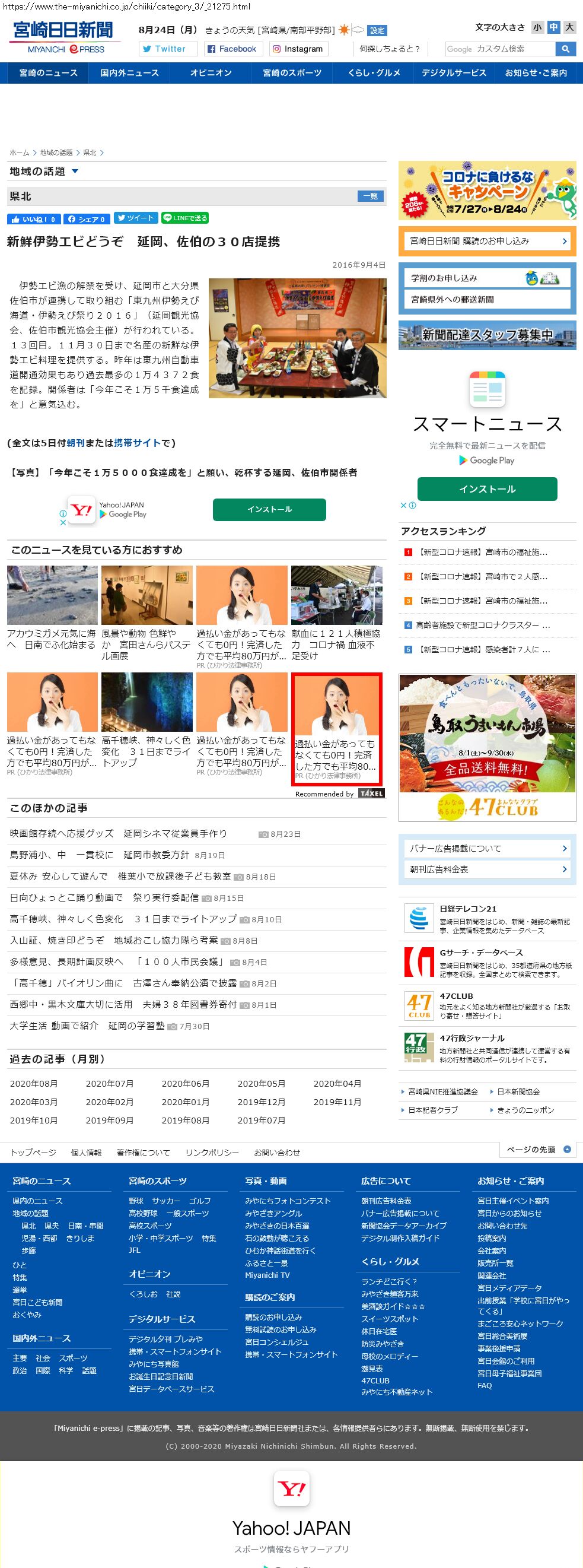This screenshot has width=583, height=1568.
Task: Open the 高千穂峡 light-up thumbnail
Action: click(146, 702)
